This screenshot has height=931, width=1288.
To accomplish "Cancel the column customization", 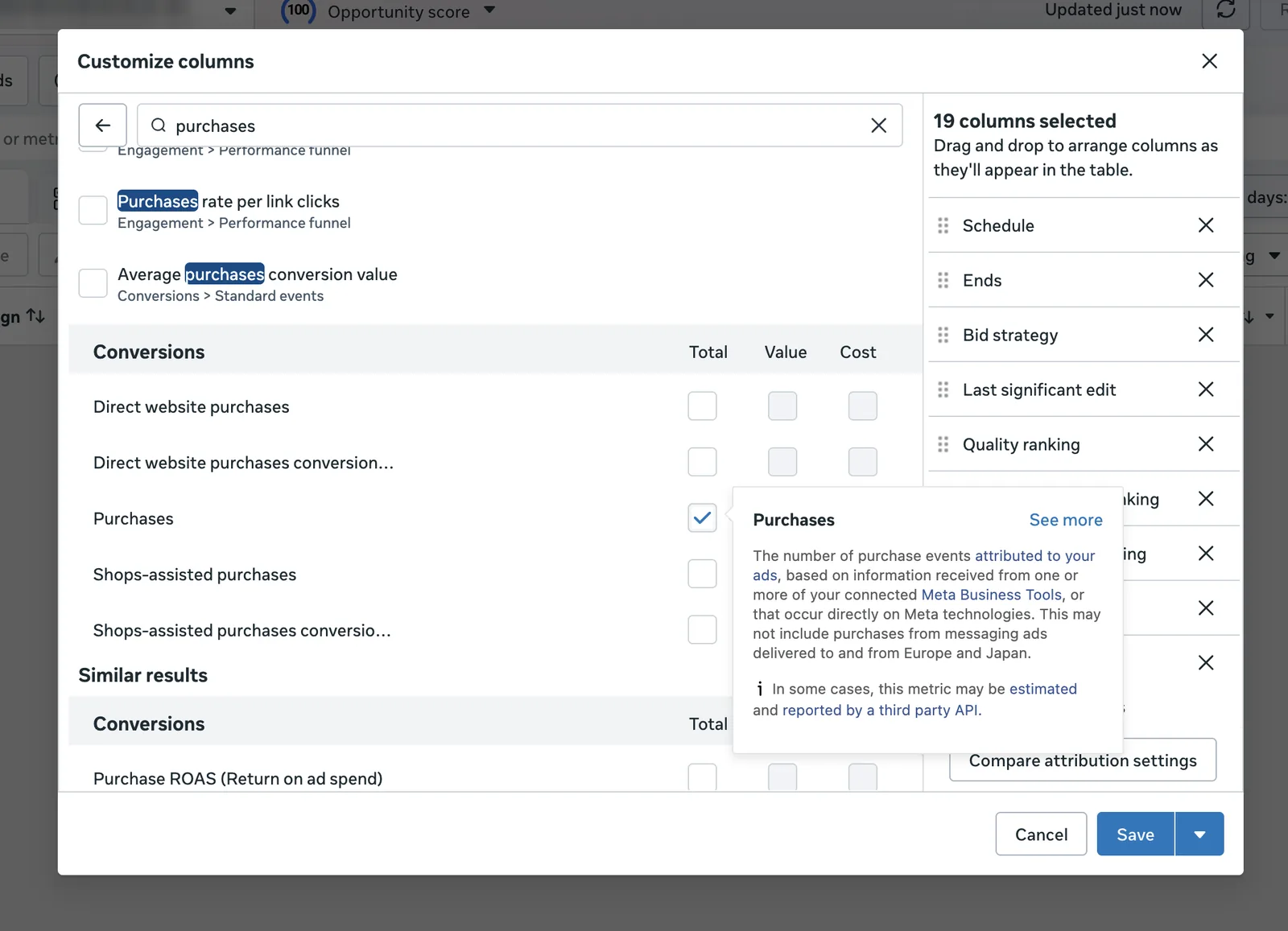I will click(x=1041, y=834).
